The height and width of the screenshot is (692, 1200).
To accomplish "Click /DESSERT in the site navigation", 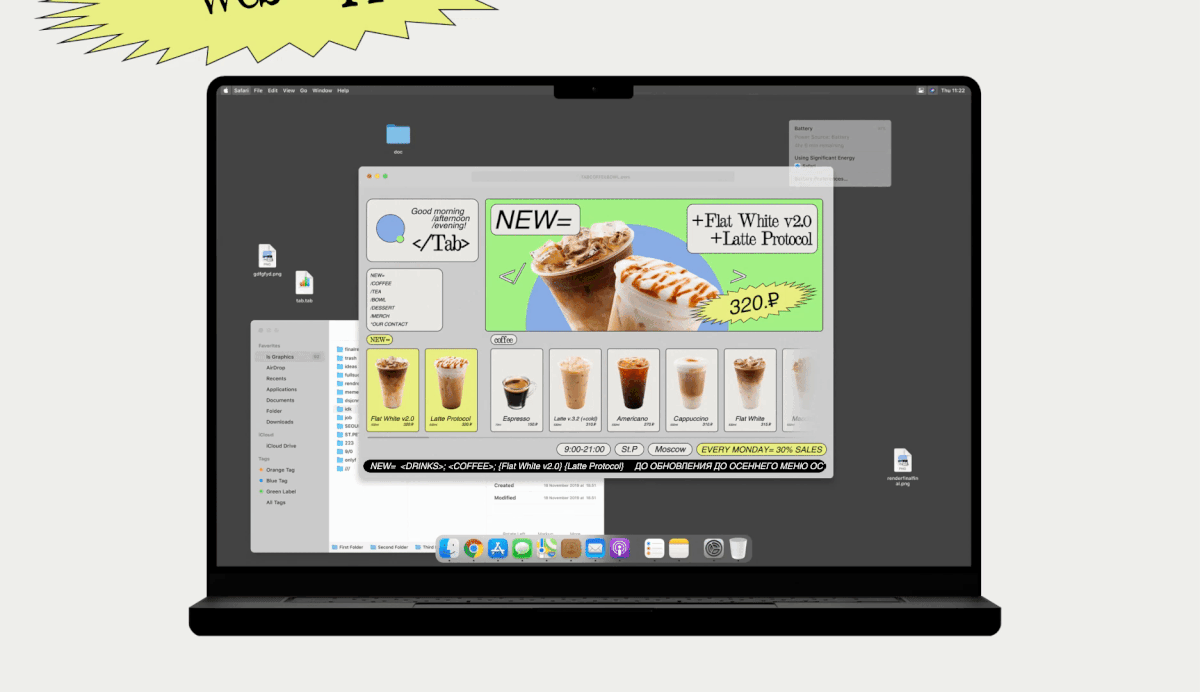I will pyautogui.click(x=382, y=307).
